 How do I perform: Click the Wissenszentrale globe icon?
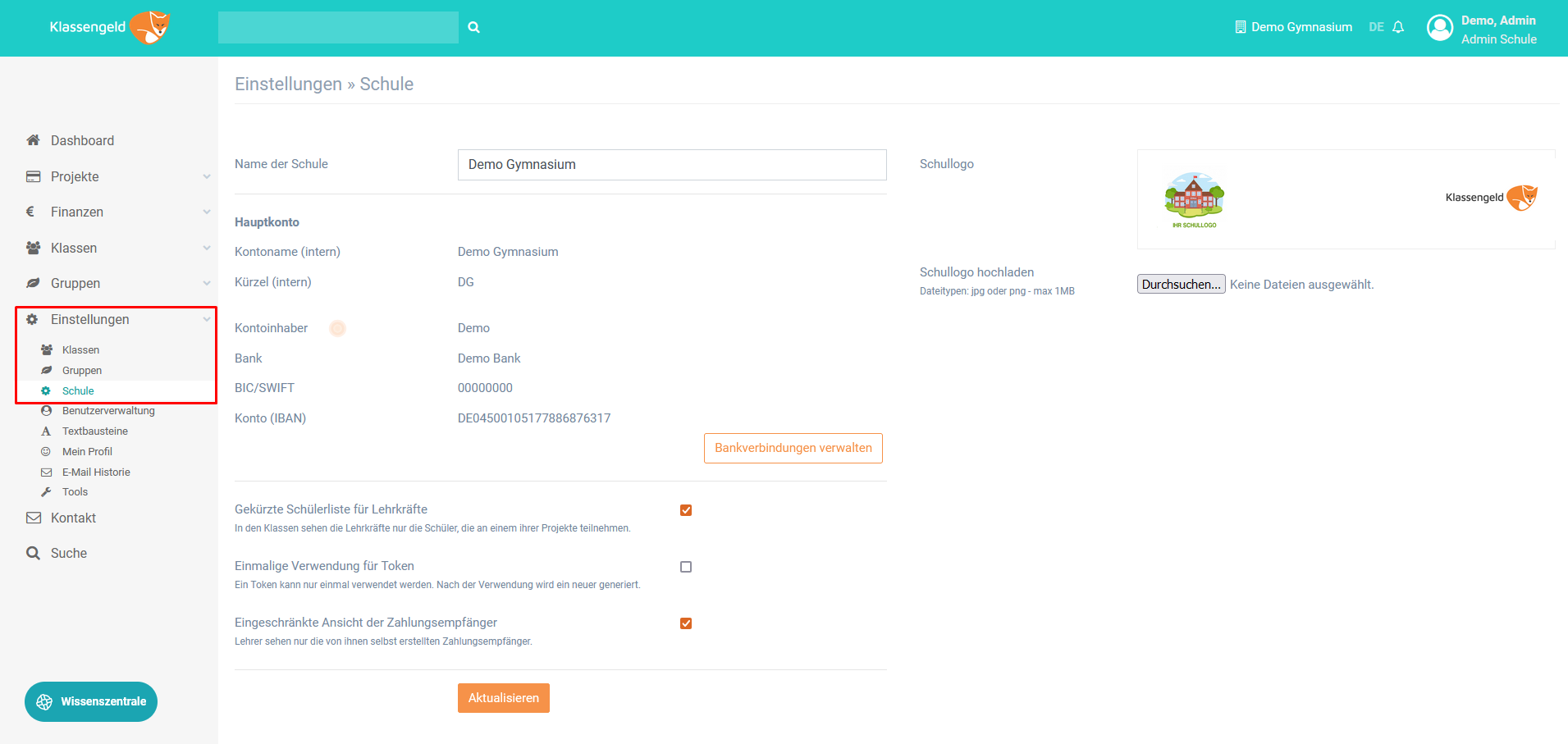tap(44, 702)
